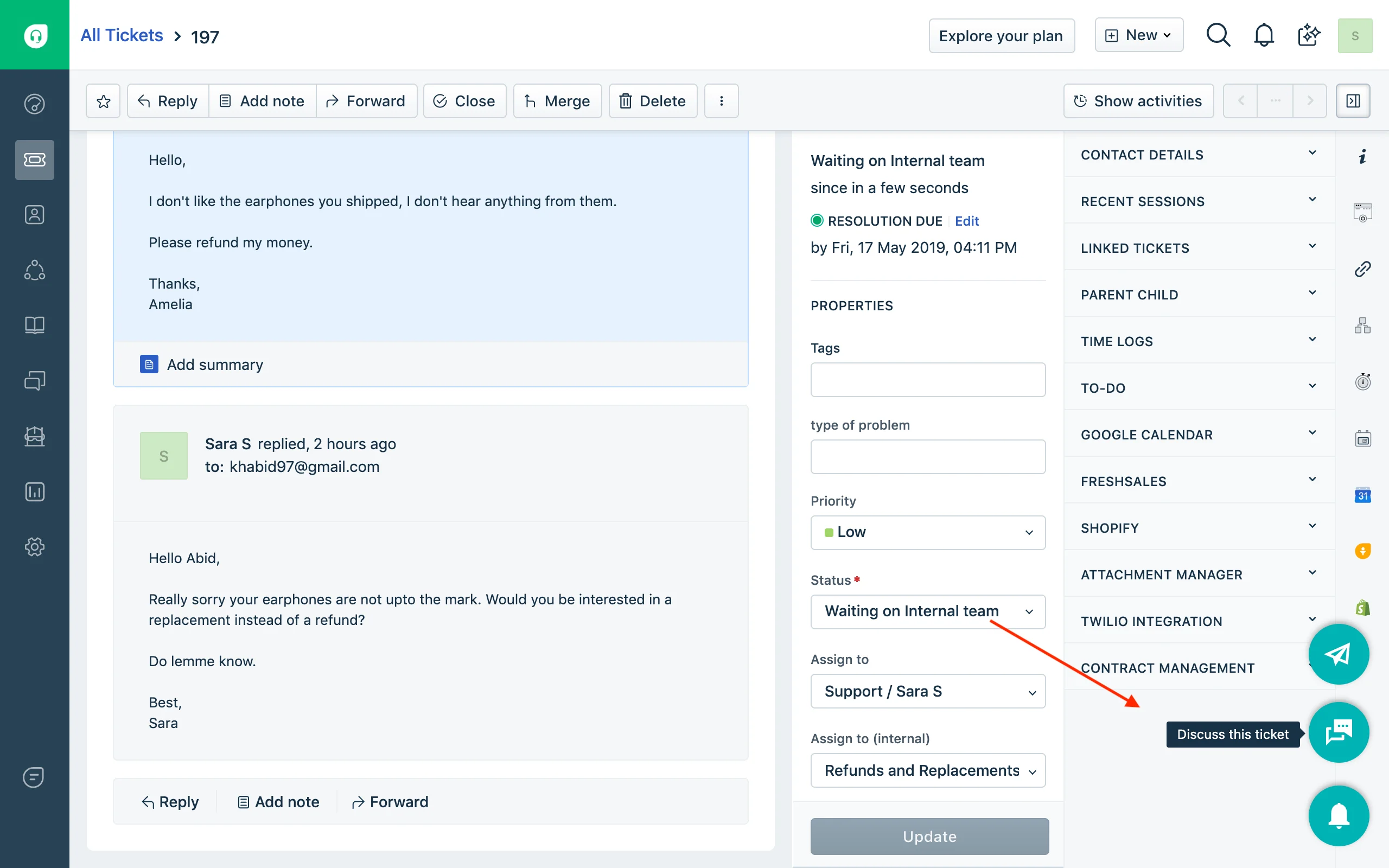The height and width of the screenshot is (868, 1389).
Task: Open the Knowledge Base book icon
Action: click(x=34, y=325)
